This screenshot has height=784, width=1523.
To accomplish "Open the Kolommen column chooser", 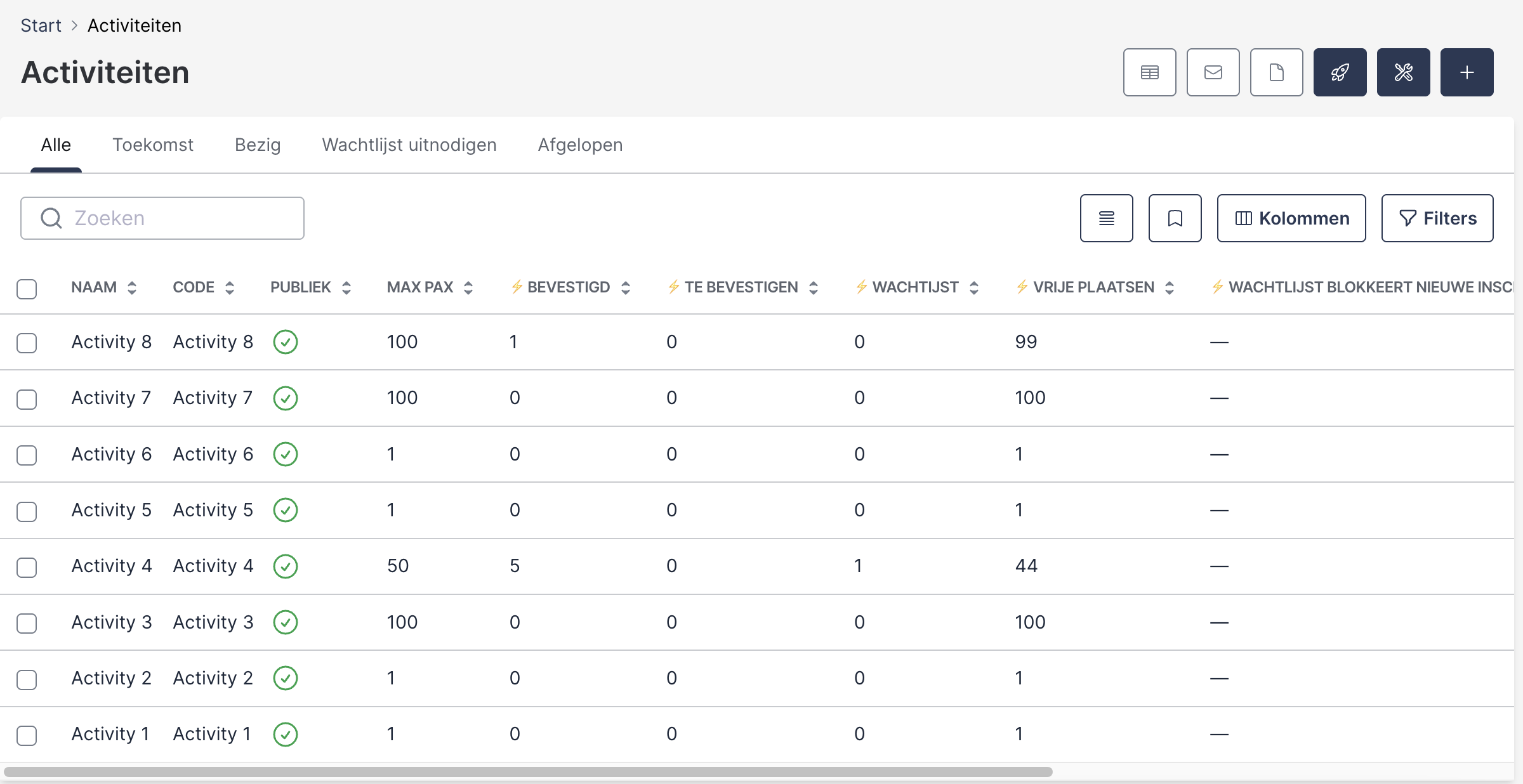I will point(1291,218).
